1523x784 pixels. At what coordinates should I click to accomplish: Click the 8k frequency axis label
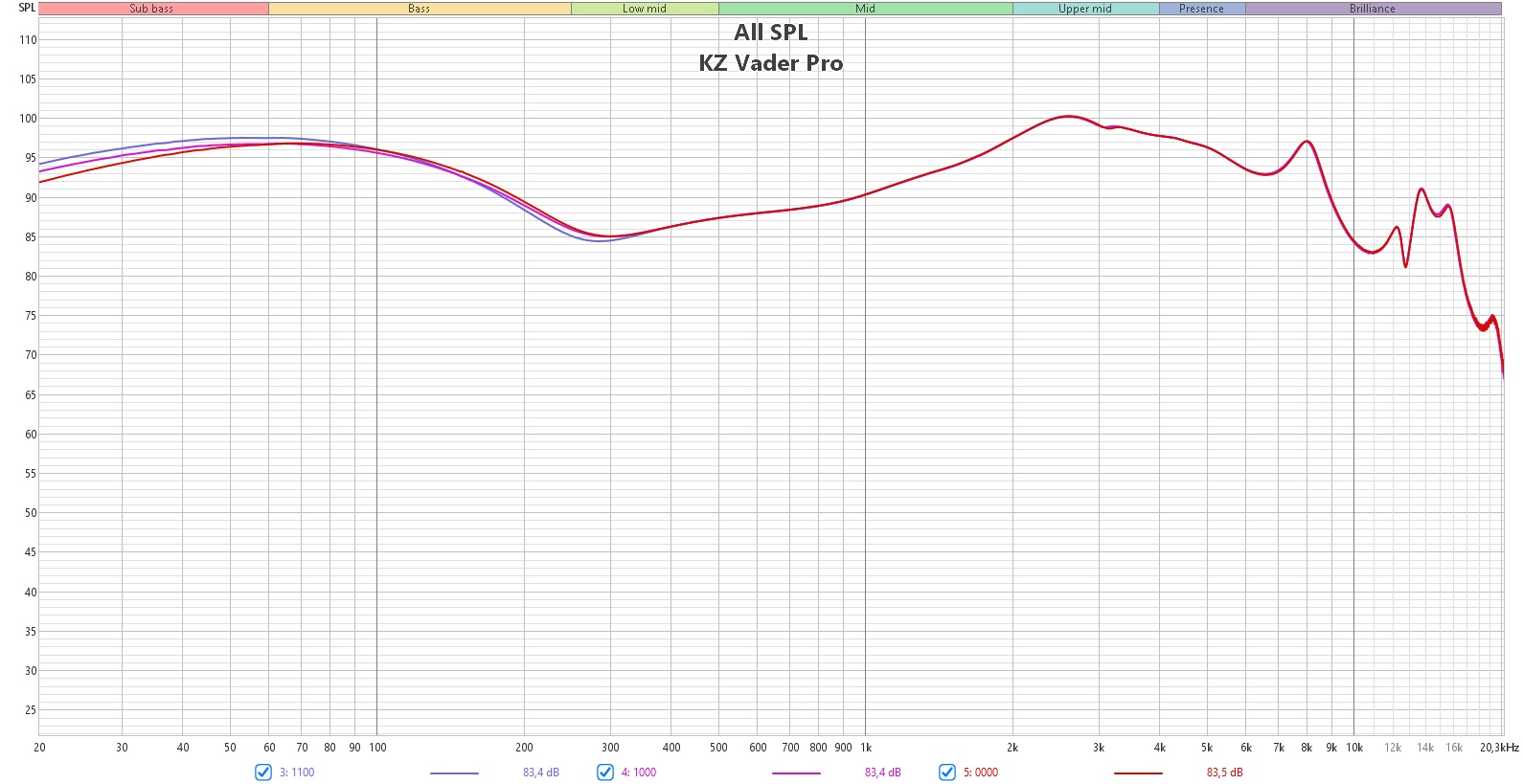[1307, 748]
